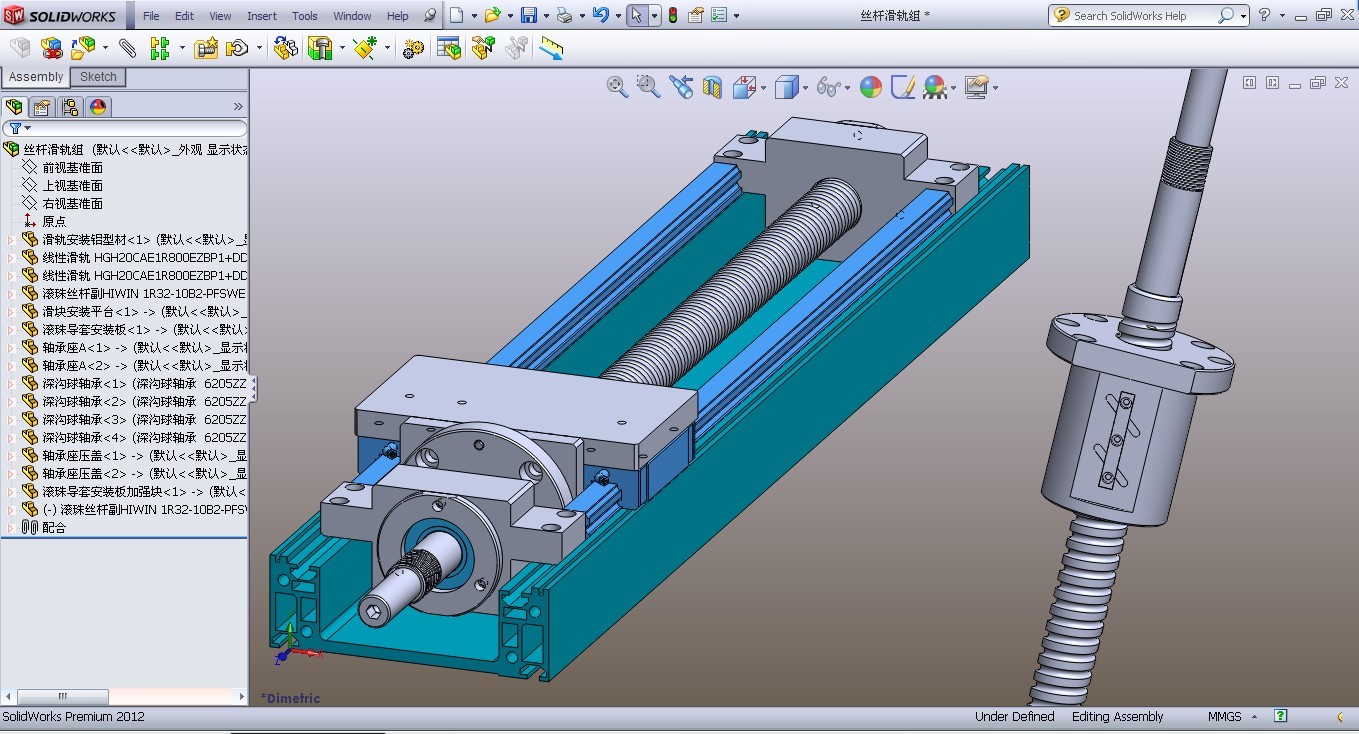Open the Display Style dropdown arrow
The width and height of the screenshot is (1359, 734).
[805, 88]
